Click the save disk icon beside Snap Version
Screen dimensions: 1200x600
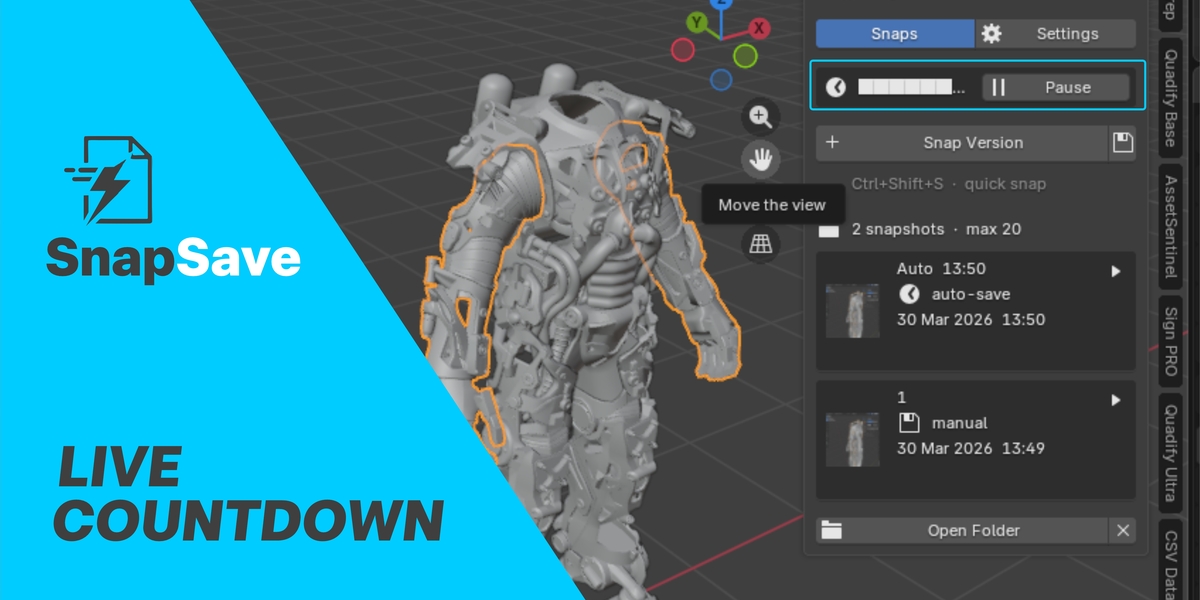(x=1123, y=143)
